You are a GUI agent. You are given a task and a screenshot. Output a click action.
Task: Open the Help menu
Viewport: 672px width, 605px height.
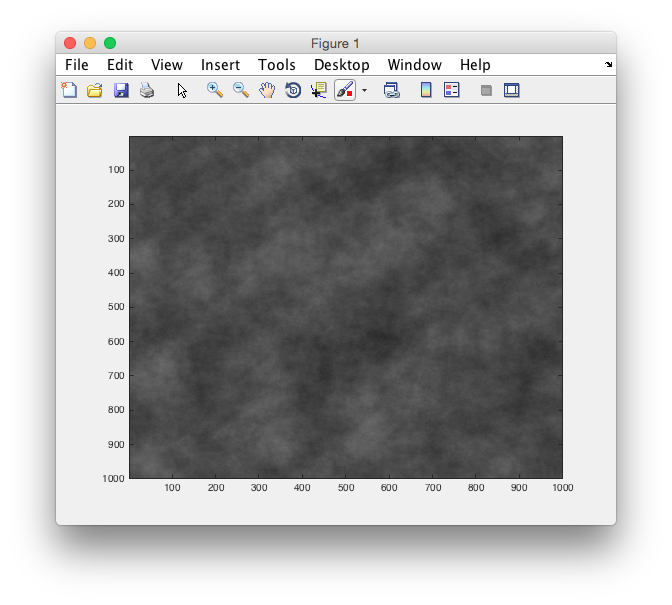475,65
